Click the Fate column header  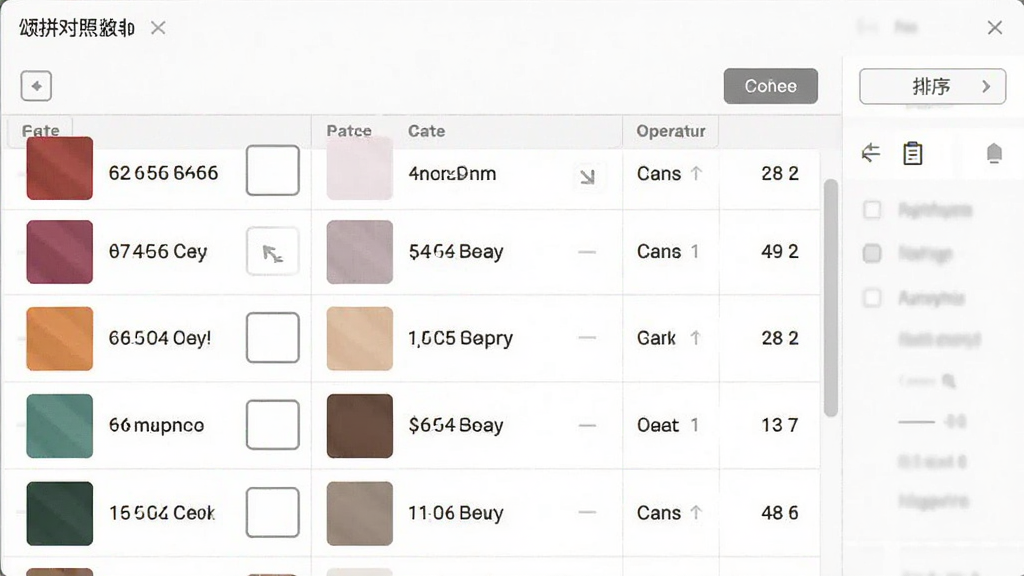(x=40, y=131)
